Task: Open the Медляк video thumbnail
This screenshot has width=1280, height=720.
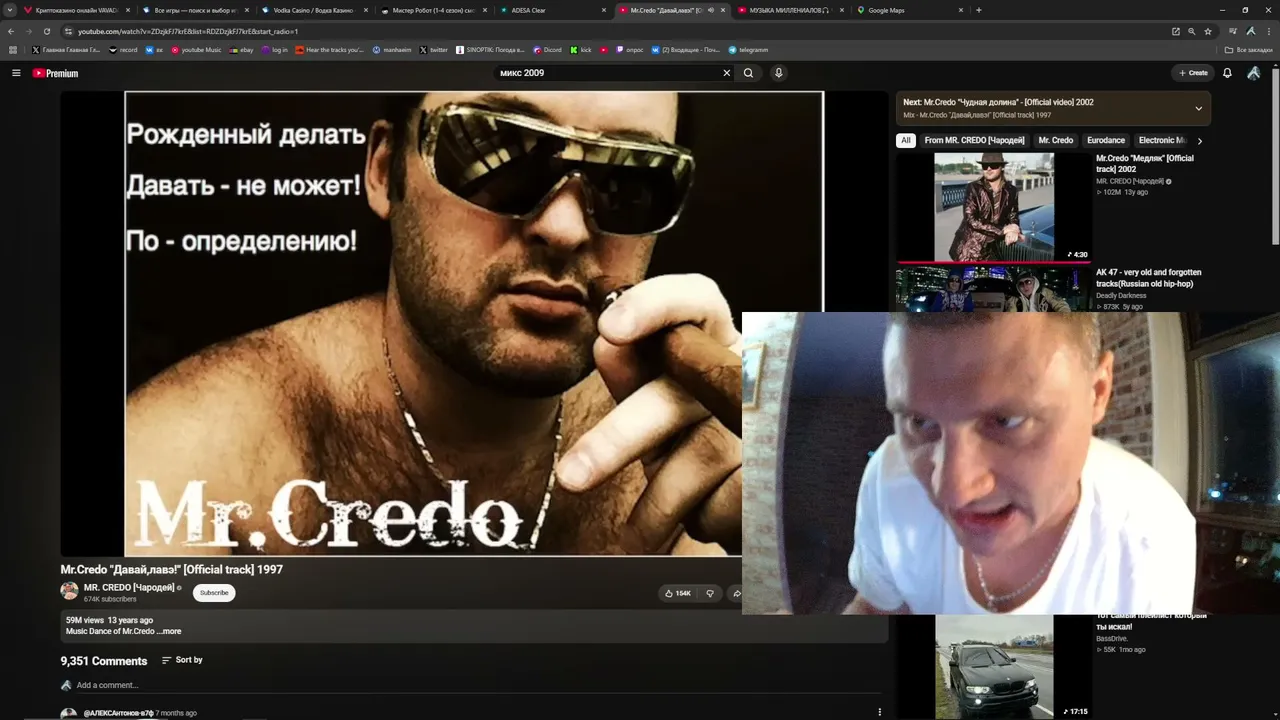Action: coord(994,207)
